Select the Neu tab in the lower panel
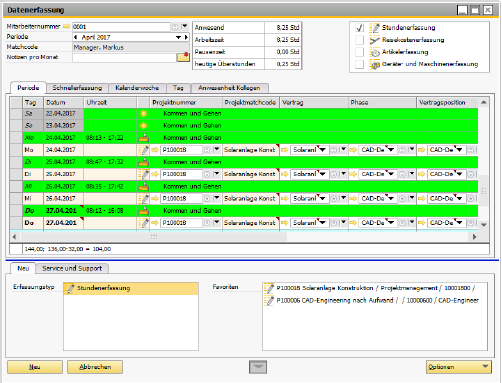Viewport: 502px width, 383px height. click(x=23, y=268)
